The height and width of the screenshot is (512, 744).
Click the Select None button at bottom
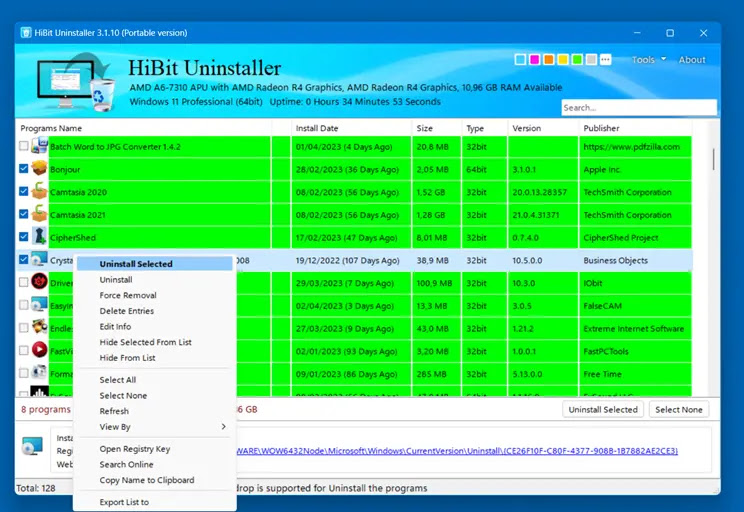coord(679,410)
